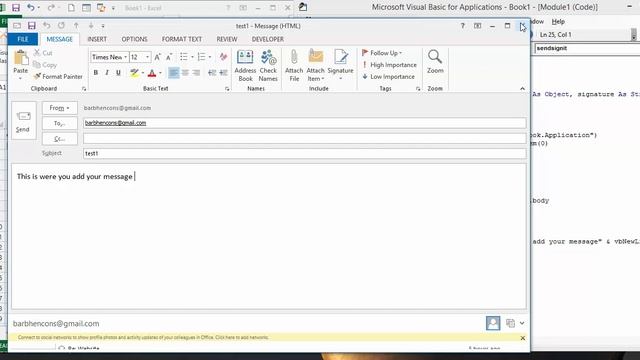Image resolution: width=640 pixels, height=360 pixels.
Task: Click the Previous Item up arrow
Action: tap(76, 26)
